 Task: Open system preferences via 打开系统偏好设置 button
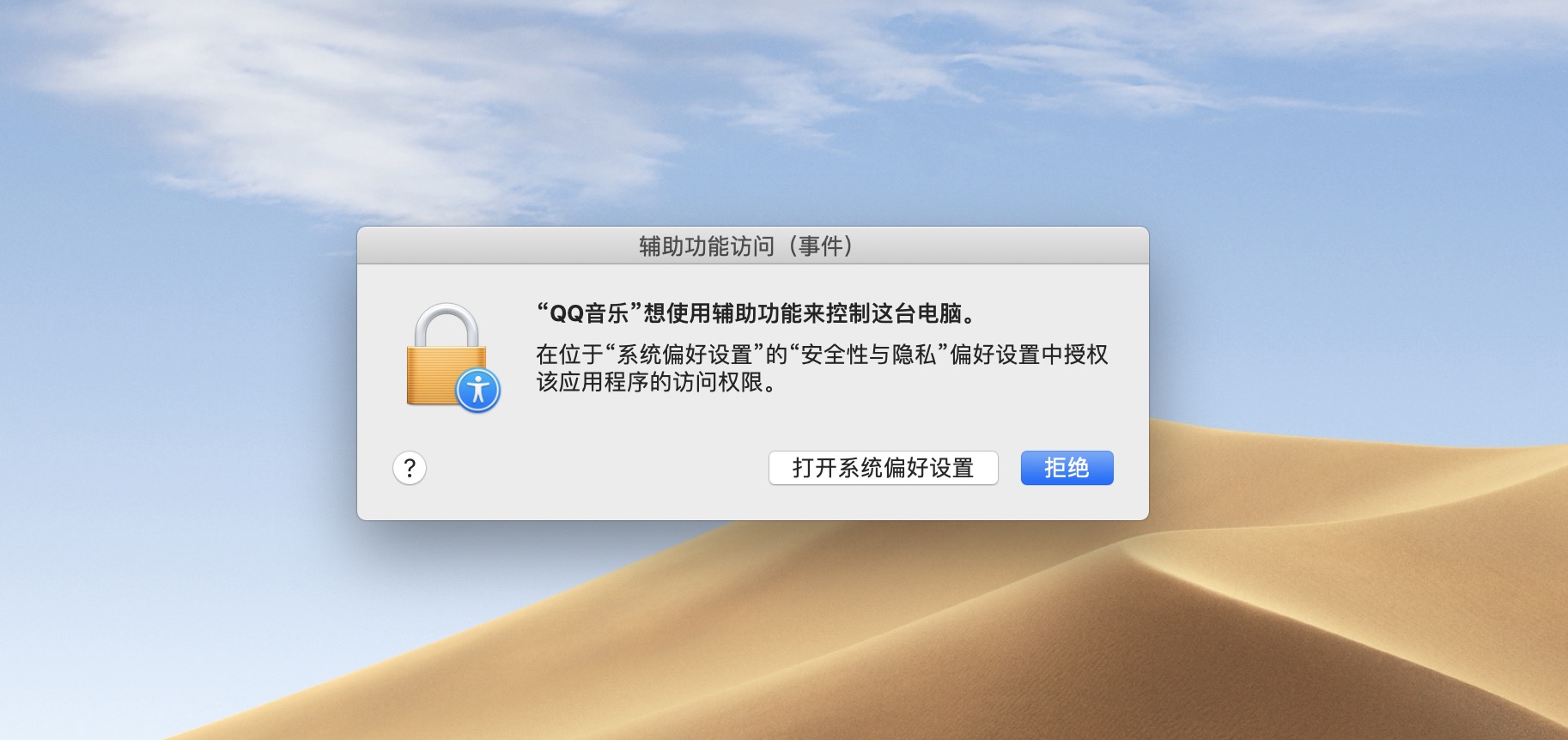click(x=883, y=468)
